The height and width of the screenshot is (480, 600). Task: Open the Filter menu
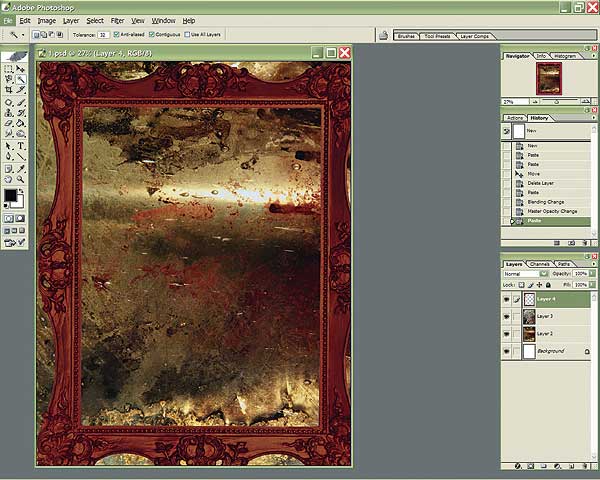[x=118, y=20]
